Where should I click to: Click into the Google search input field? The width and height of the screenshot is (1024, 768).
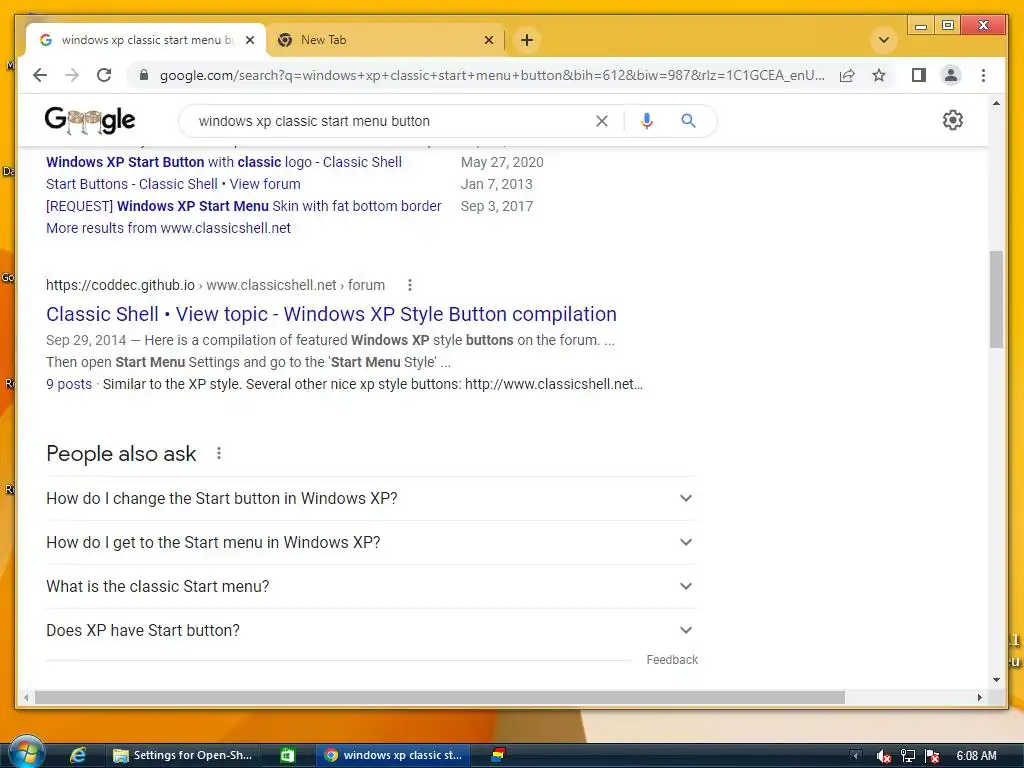[x=392, y=121]
